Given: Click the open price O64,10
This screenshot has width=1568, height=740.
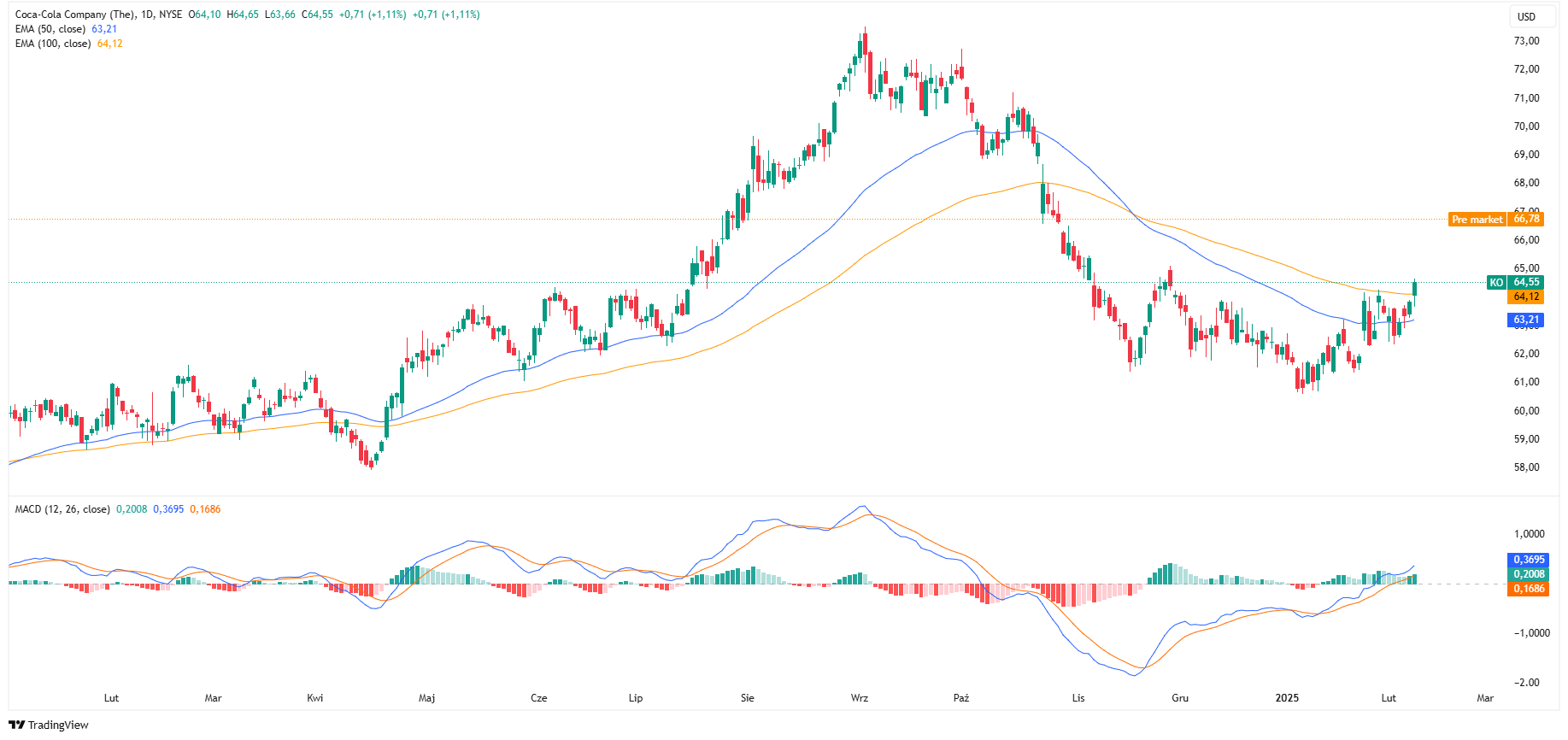Looking at the screenshot, I should [205, 15].
